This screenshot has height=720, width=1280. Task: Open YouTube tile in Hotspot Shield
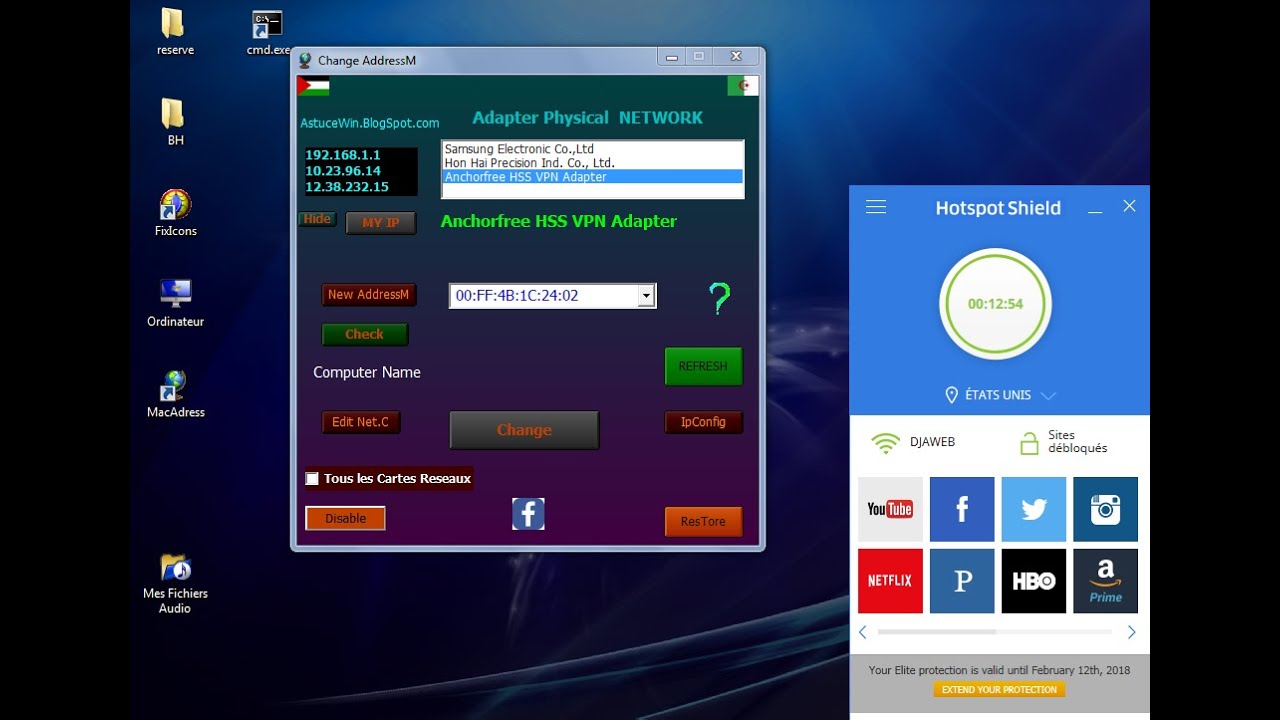click(x=890, y=509)
